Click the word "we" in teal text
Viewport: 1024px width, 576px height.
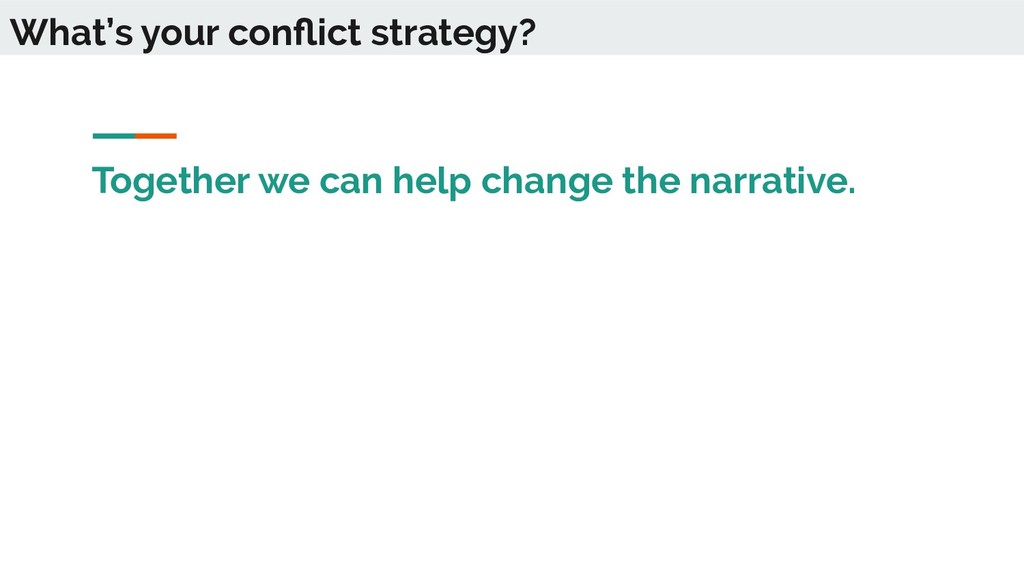pyautogui.click(x=284, y=184)
